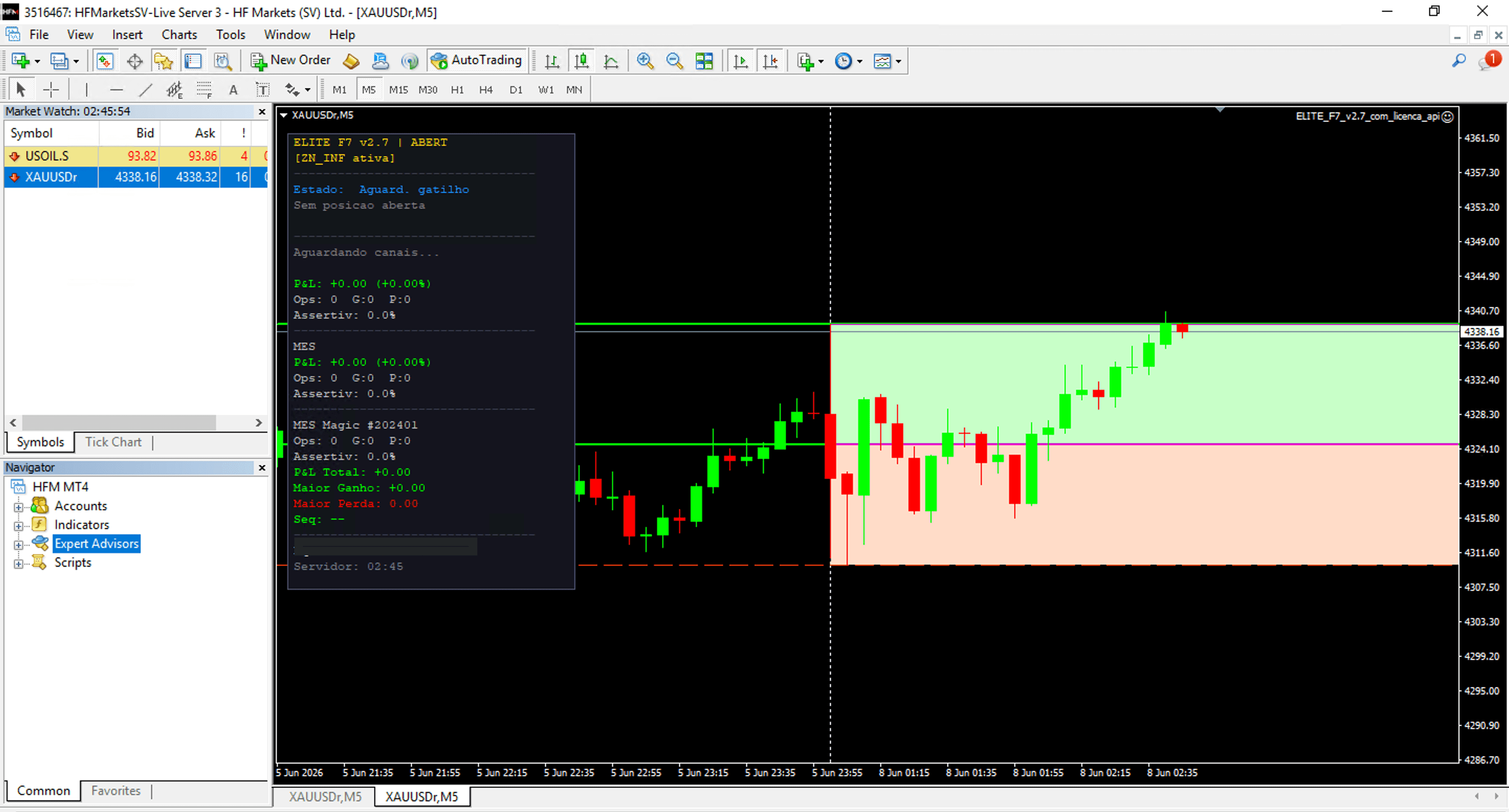Open the search magnifier icon
This screenshot has width=1509, height=812.
click(x=1459, y=61)
